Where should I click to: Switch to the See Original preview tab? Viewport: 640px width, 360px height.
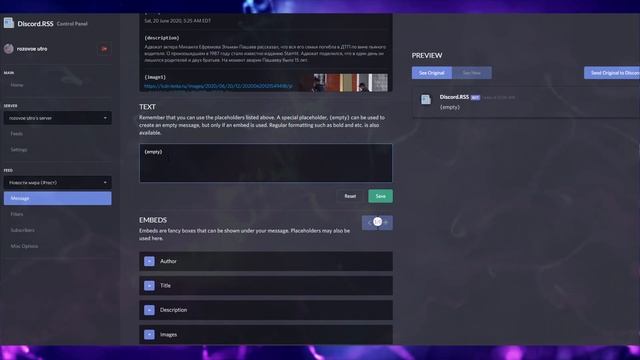(x=432, y=73)
